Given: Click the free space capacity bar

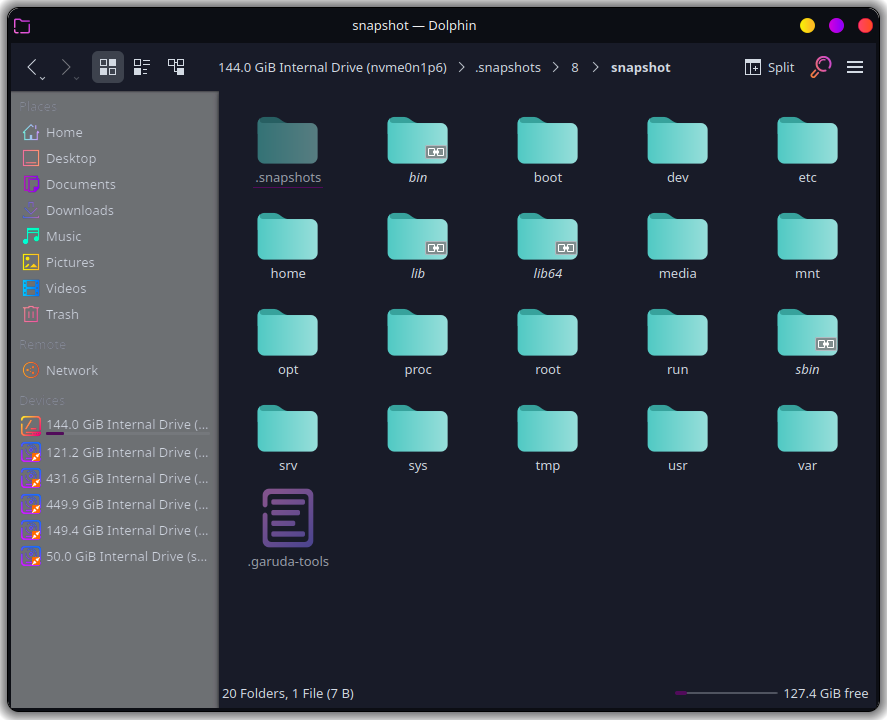Looking at the screenshot, I should [726, 693].
